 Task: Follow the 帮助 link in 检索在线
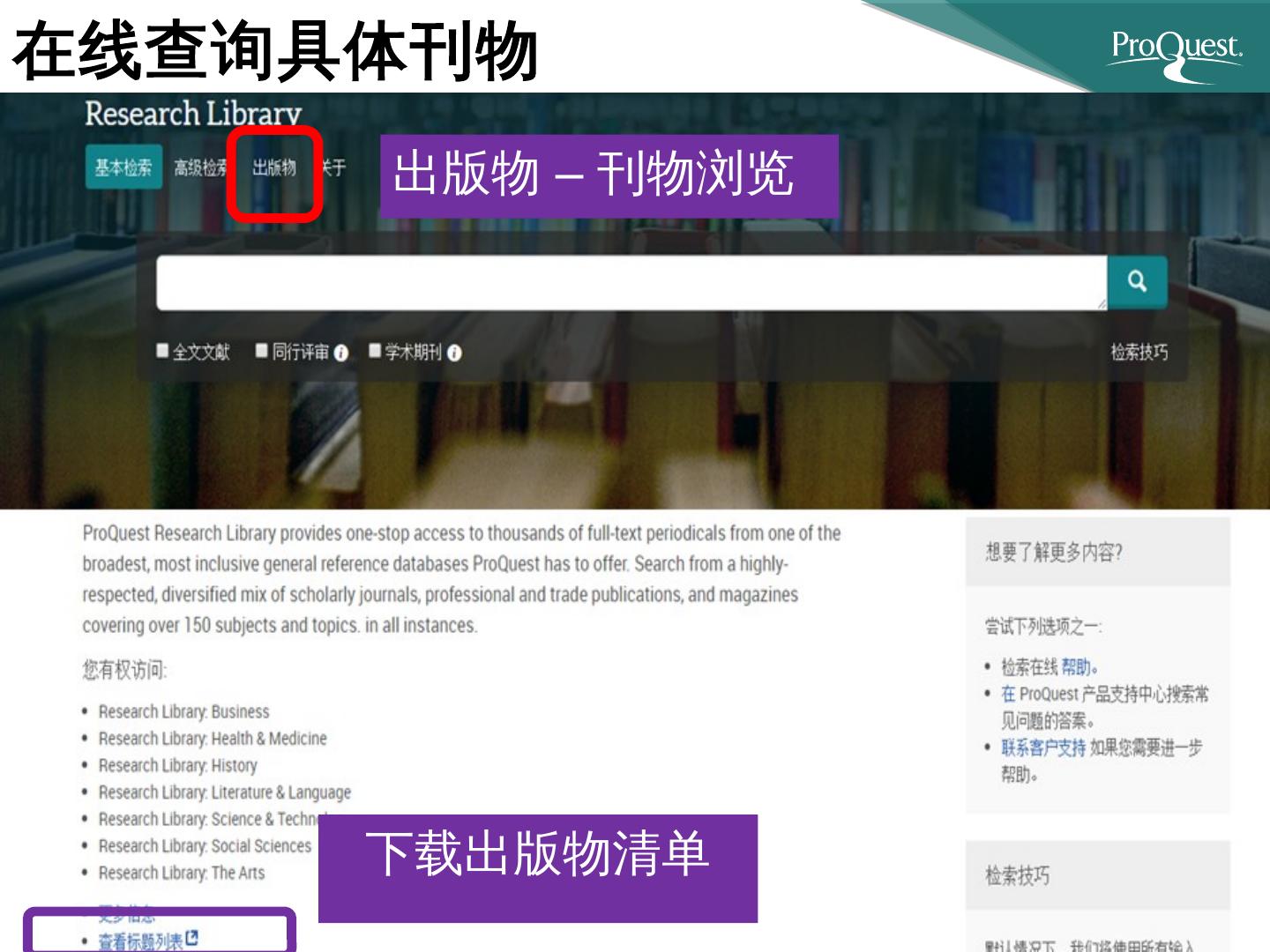(1076, 666)
